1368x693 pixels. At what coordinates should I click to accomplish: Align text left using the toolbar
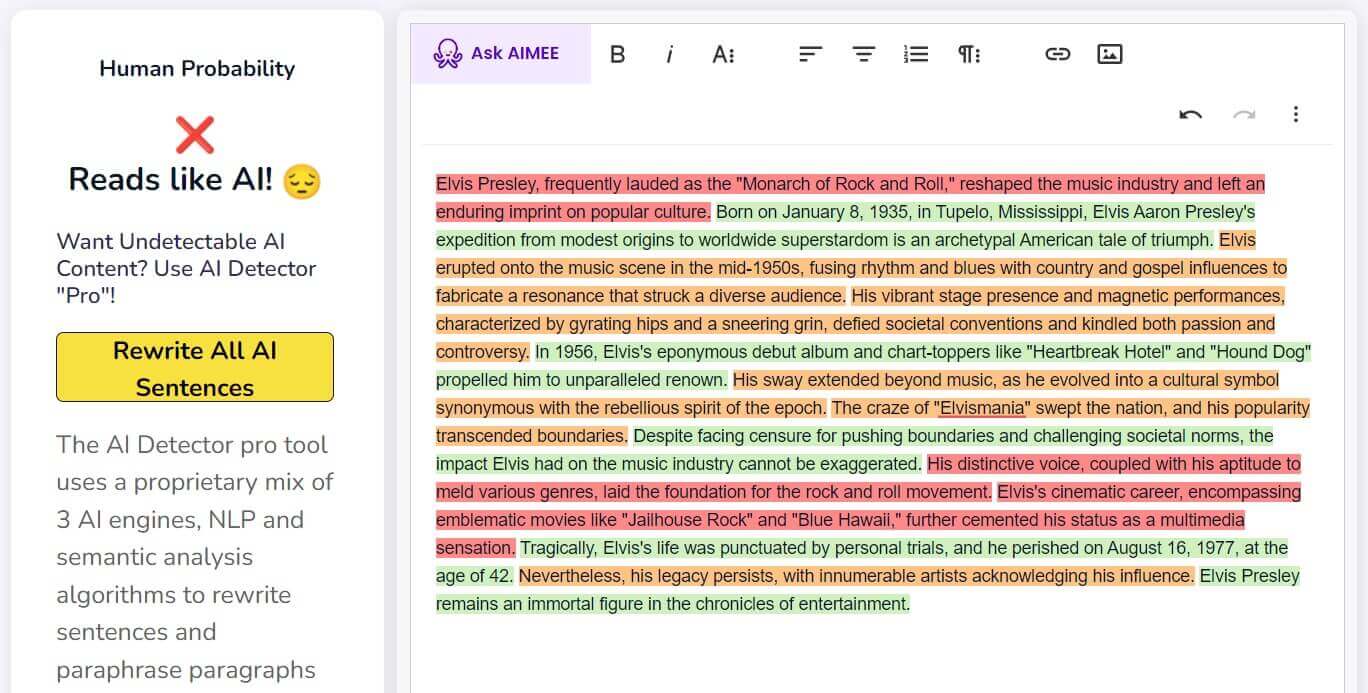tap(810, 54)
